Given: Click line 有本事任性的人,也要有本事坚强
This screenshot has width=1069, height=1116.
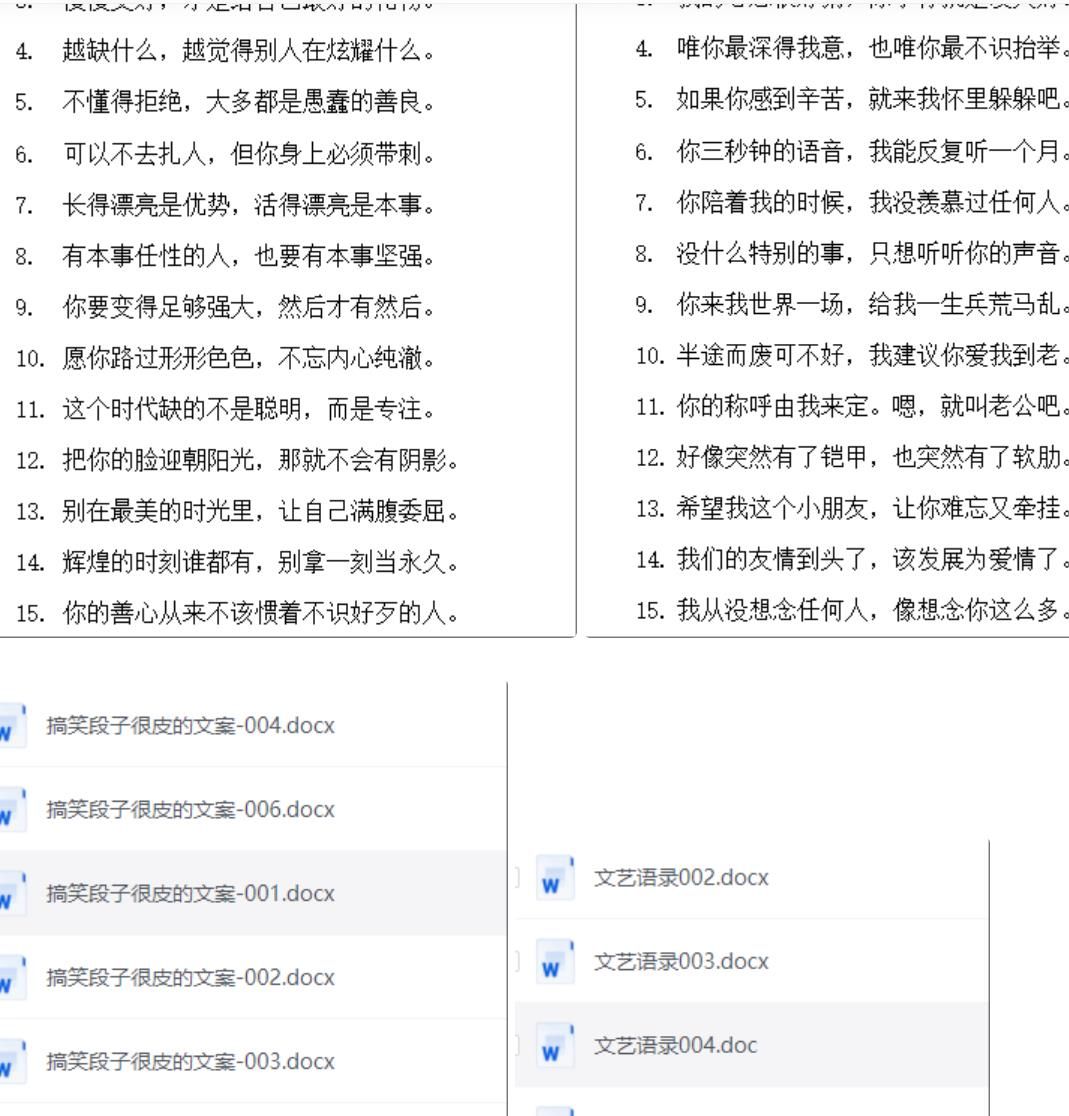Looking at the screenshot, I should pos(249,256).
